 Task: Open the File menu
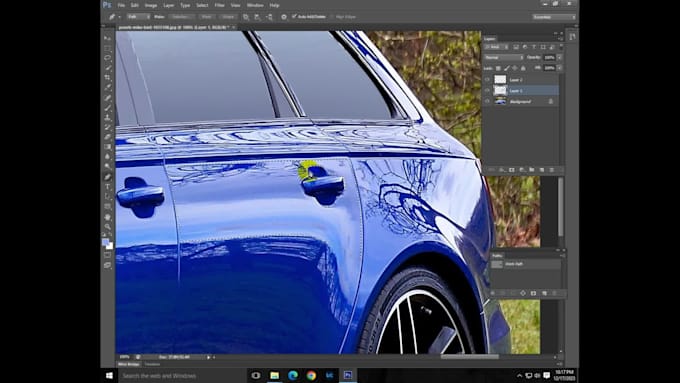[121, 5]
